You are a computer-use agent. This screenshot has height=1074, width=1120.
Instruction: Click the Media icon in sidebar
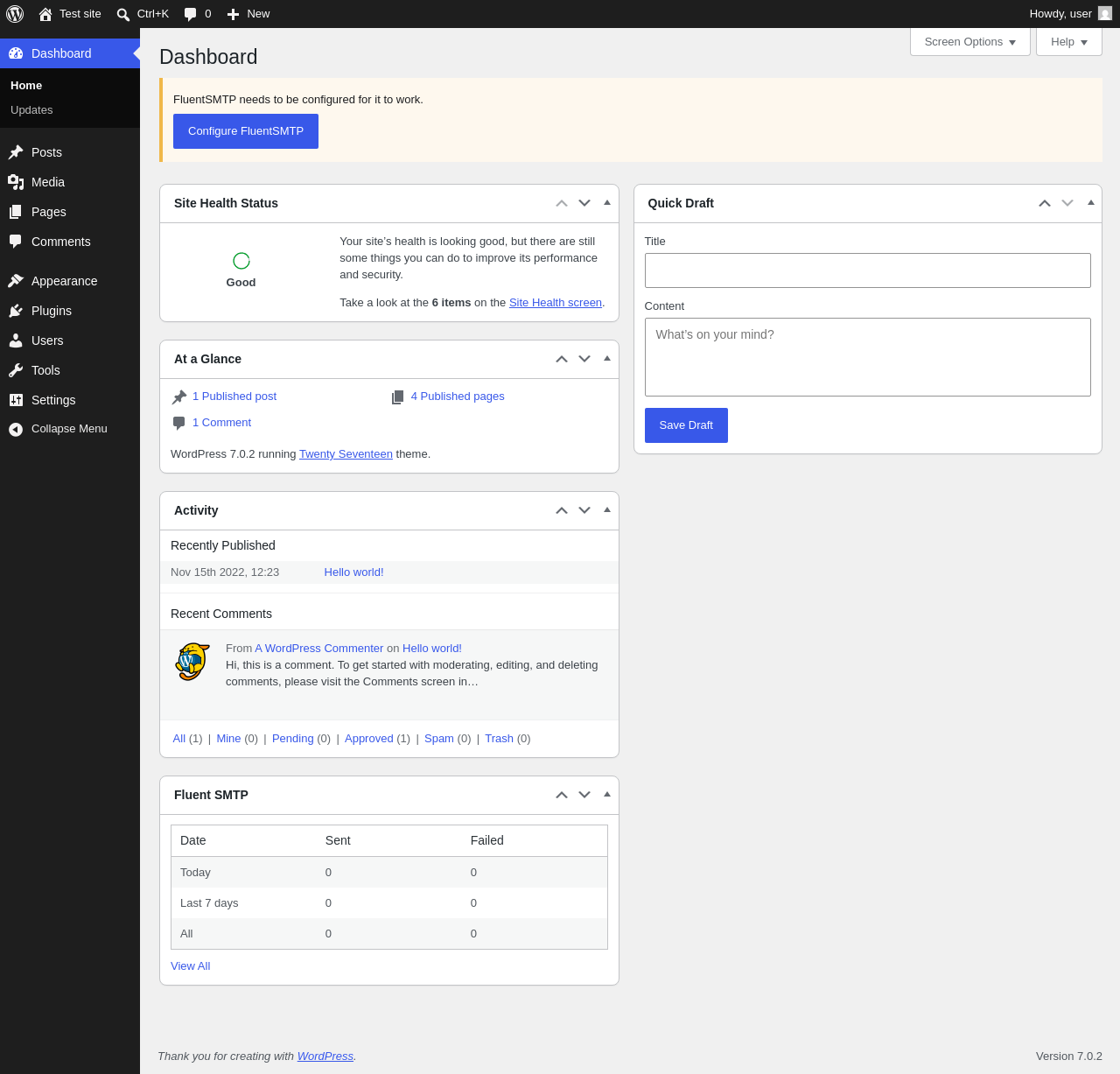pyautogui.click(x=16, y=182)
